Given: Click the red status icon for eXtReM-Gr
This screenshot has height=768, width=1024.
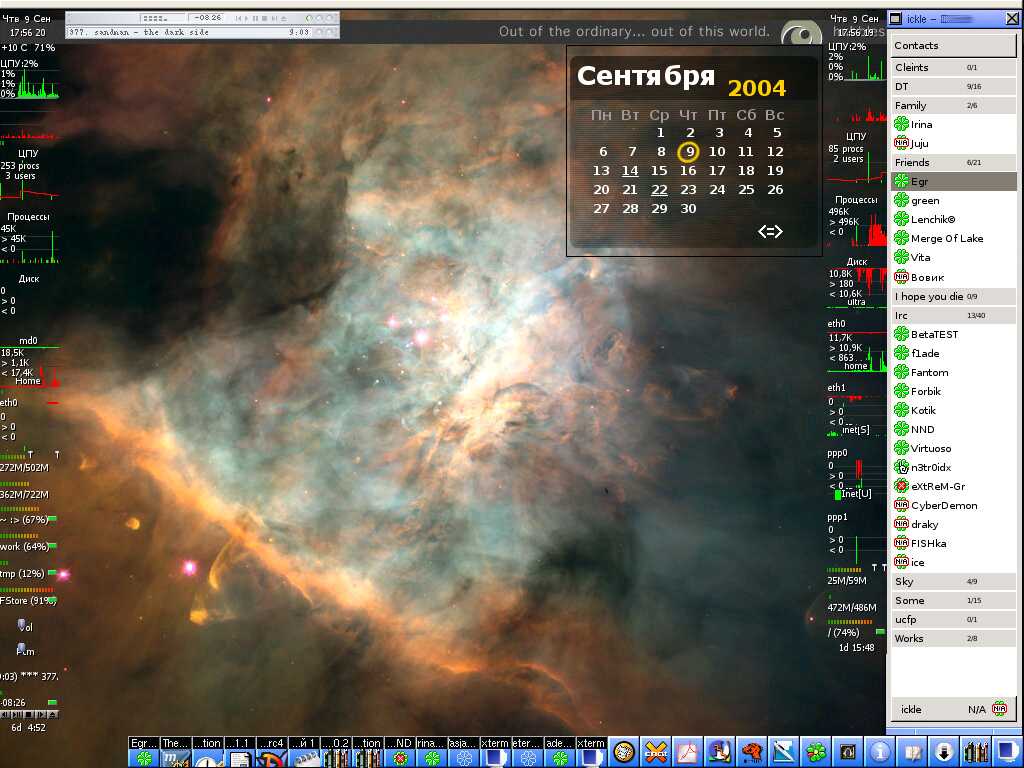Looking at the screenshot, I should coord(901,486).
